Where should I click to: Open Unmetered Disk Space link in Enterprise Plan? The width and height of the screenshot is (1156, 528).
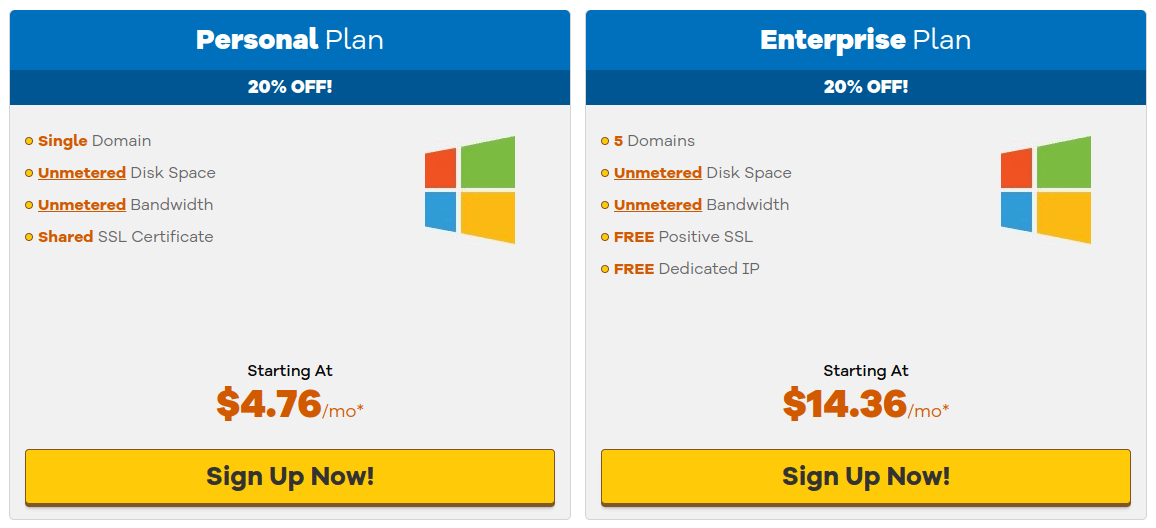pos(658,173)
